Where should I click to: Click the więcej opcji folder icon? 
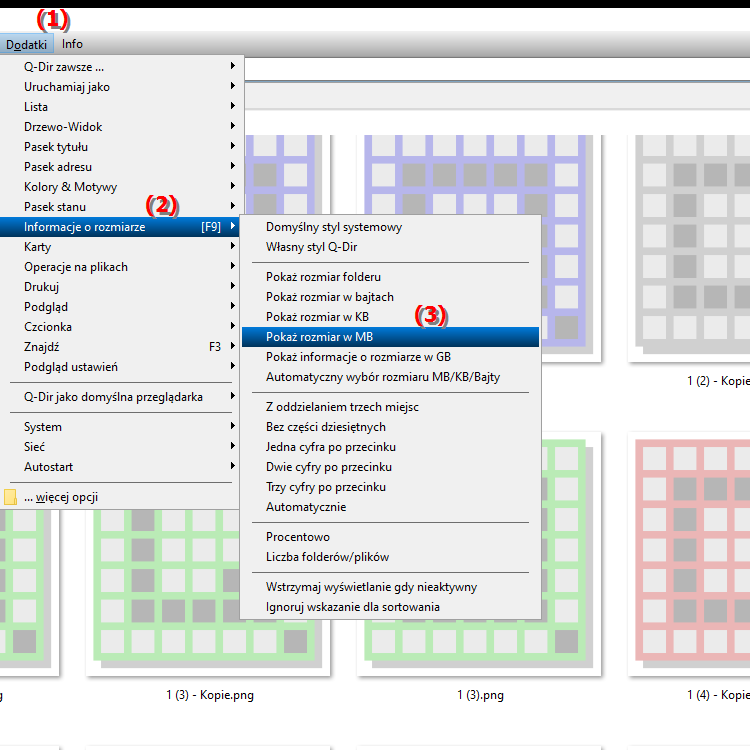(10, 497)
